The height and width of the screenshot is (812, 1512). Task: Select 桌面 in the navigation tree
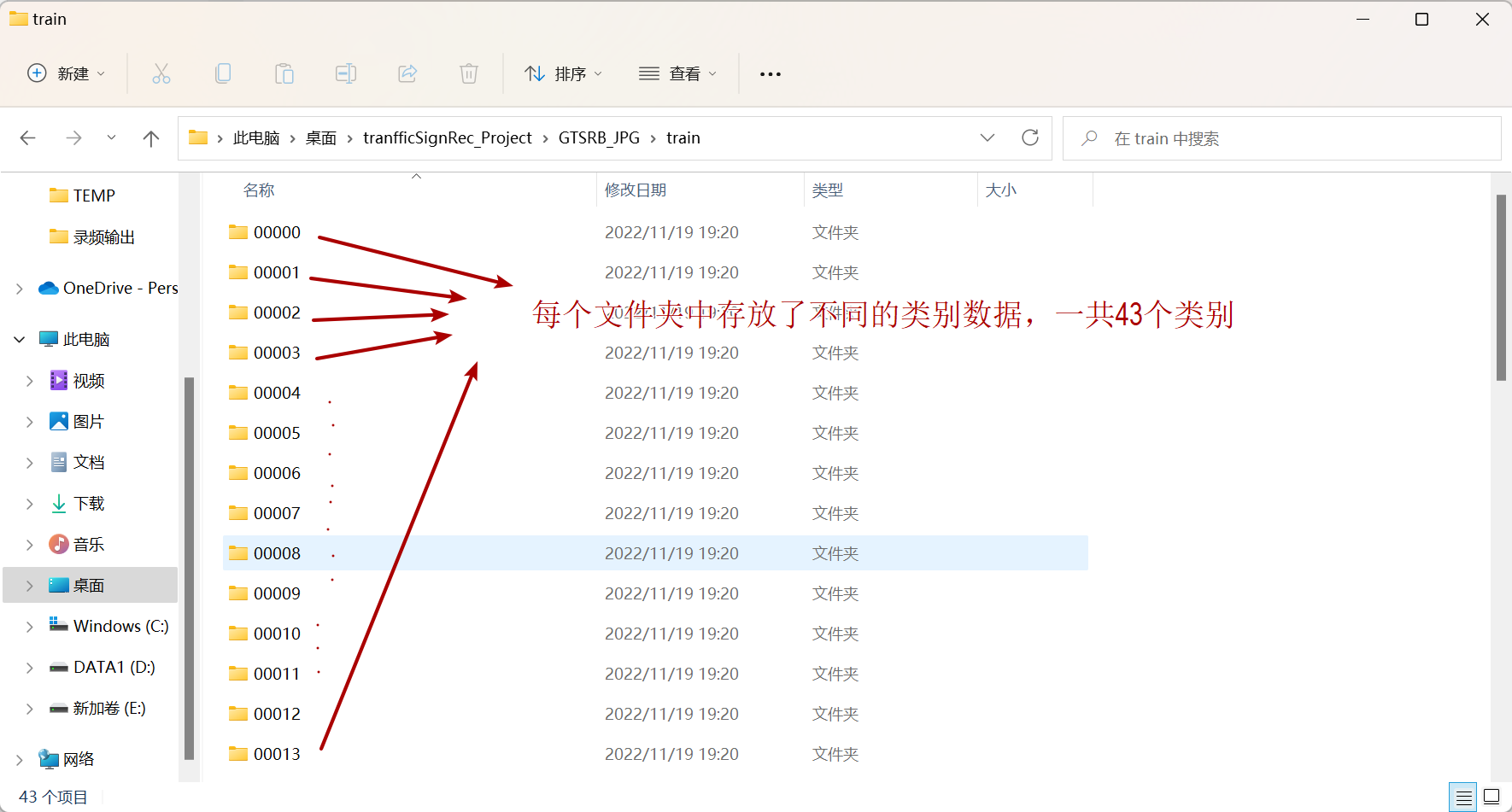coord(91,585)
